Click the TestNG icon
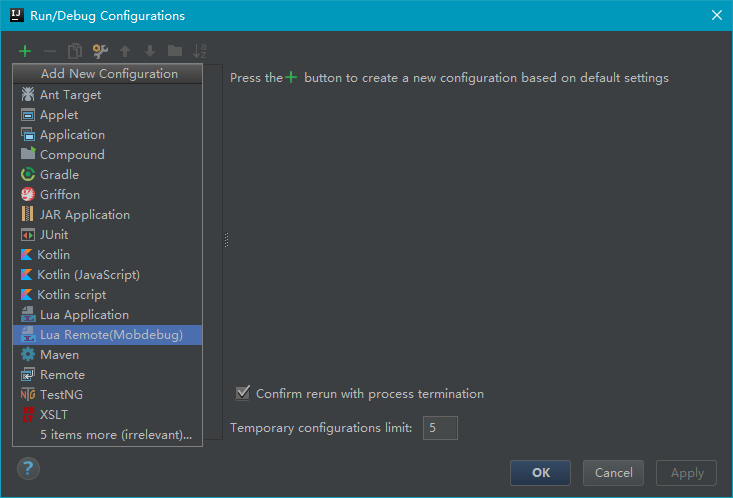Viewport: 733px width, 498px height. click(28, 394)
